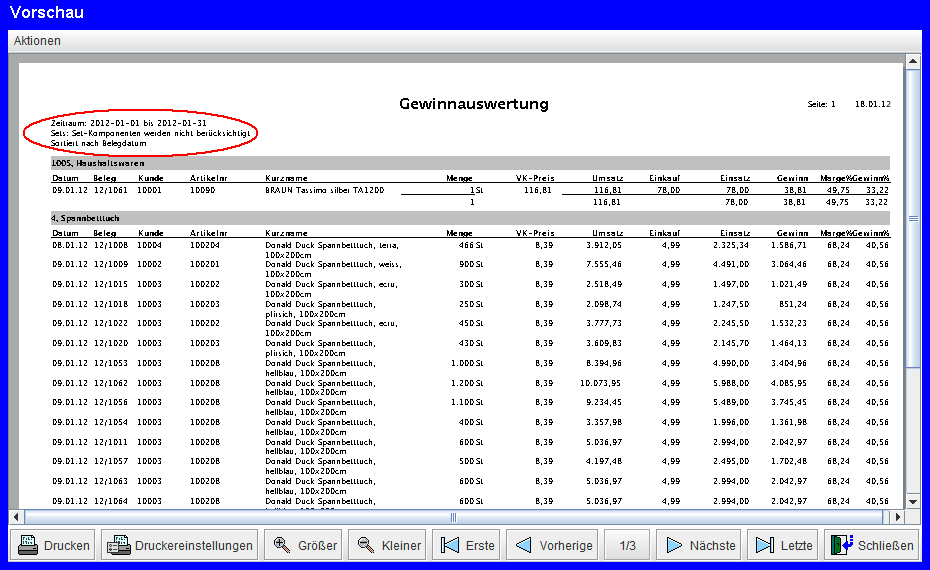Click the 1/3 page indicator button
The image size is (930, 570).
pos(627,546)
